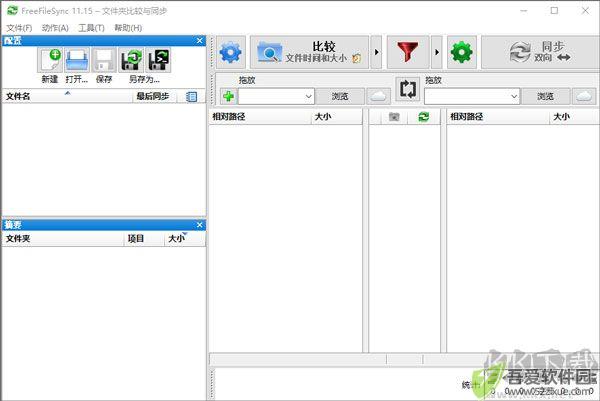Sort overview by folder (文件夹) column
The height and width of the screenshot is (401, 600).
tap(63, 239)
